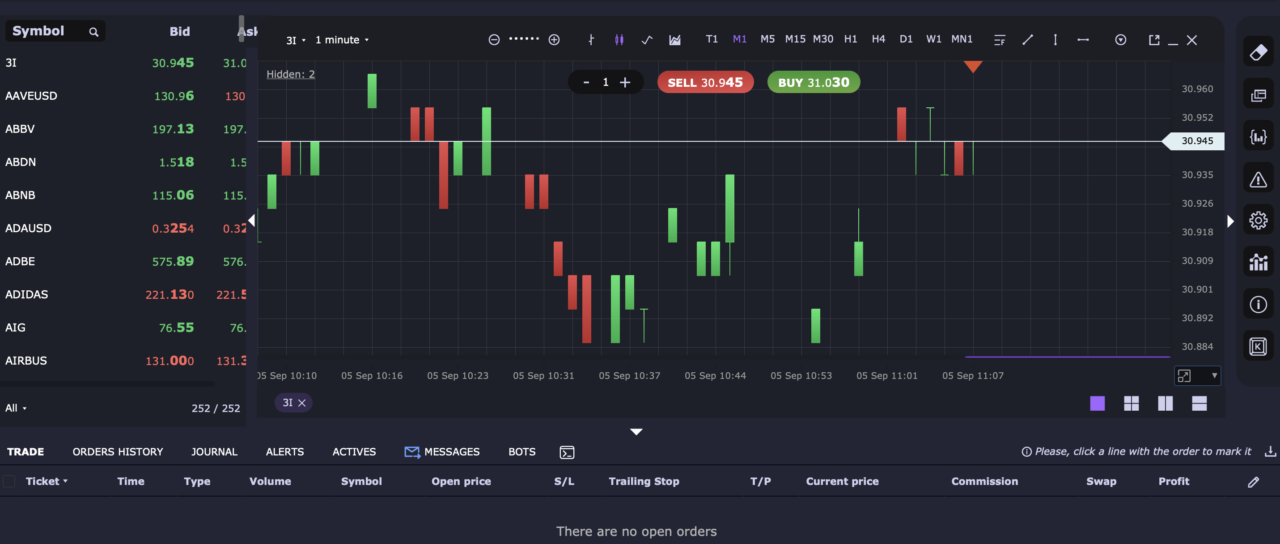Switch to the area chart type icon
Screen dimensions: 1280x544
675,40
